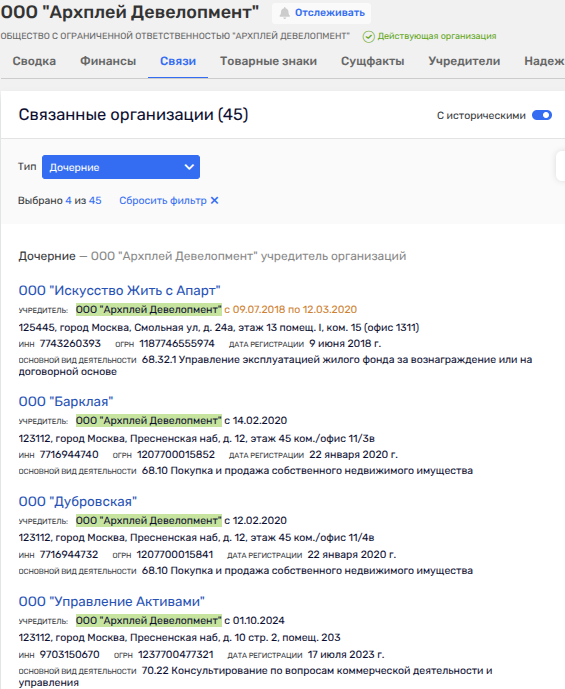Screen dimensions: 565x689
Task: Go to the Сущфакты tab
Action: click(x=373, y=61)
